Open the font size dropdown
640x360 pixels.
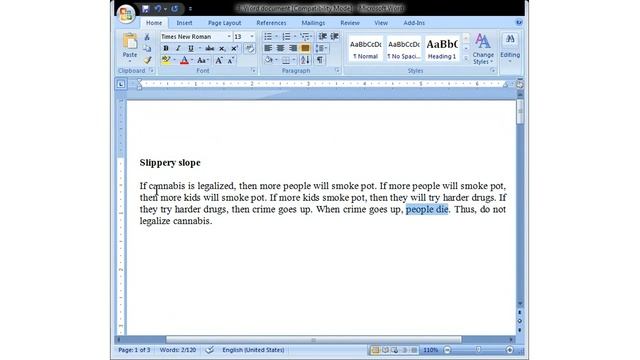[251, 37]
